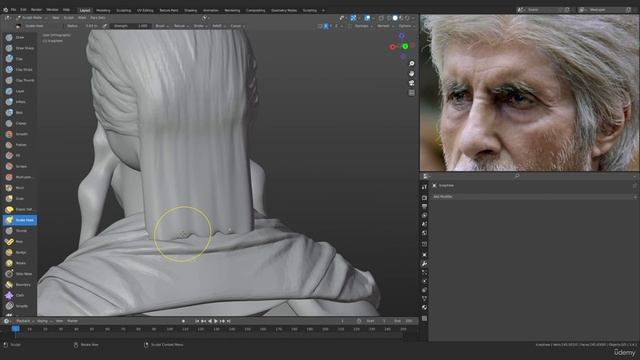The height and width of the screenshot is (360, 640).
Task: Click the red X axis gizmo
Action: point(393,47)
